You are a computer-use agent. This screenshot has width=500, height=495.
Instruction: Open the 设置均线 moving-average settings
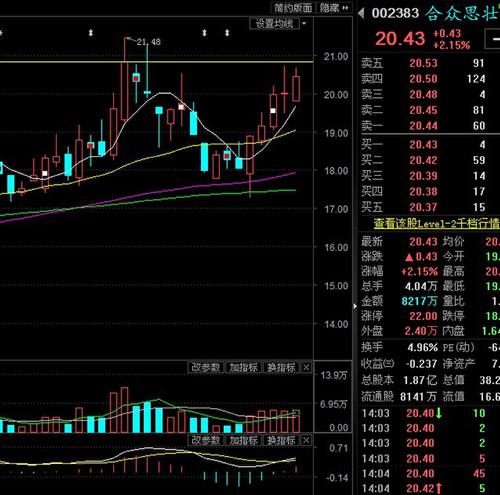pyautogui.click(x=274, y=24)
